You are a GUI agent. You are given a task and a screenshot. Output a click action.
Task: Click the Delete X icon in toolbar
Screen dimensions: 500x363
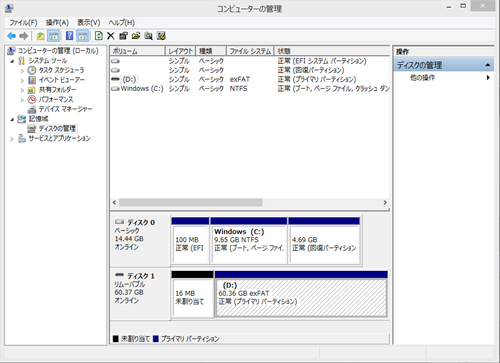(111, 36)
